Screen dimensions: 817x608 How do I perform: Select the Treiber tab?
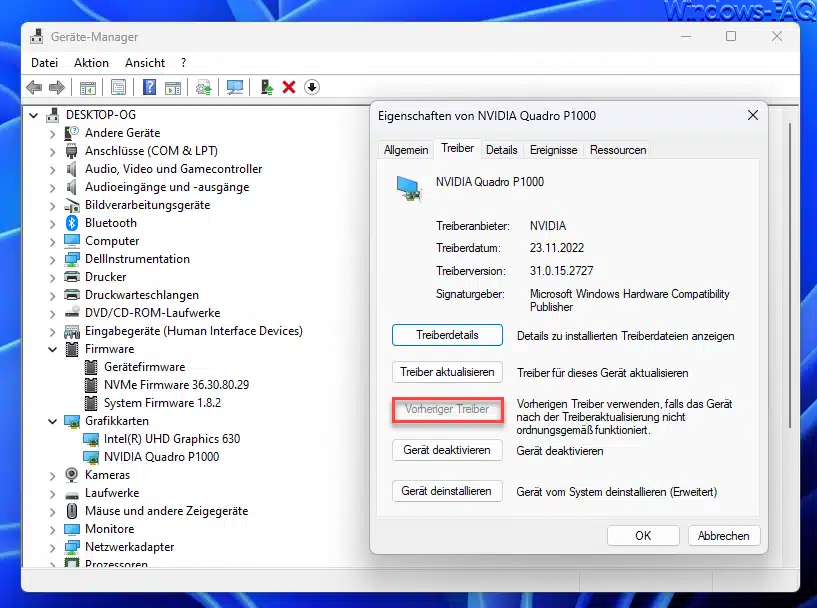(457, 148)
